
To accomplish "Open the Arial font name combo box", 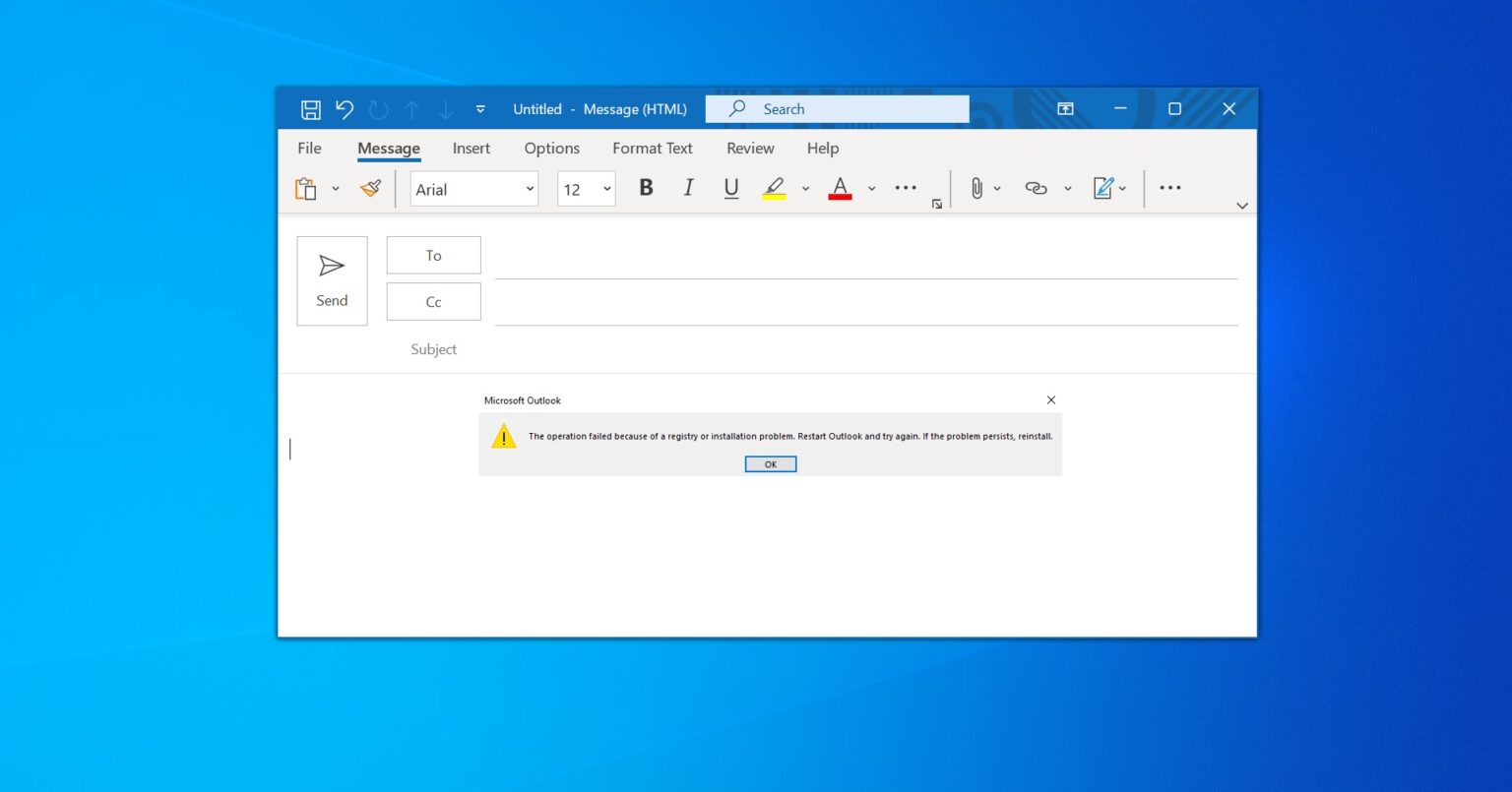I will pos(474,189).
